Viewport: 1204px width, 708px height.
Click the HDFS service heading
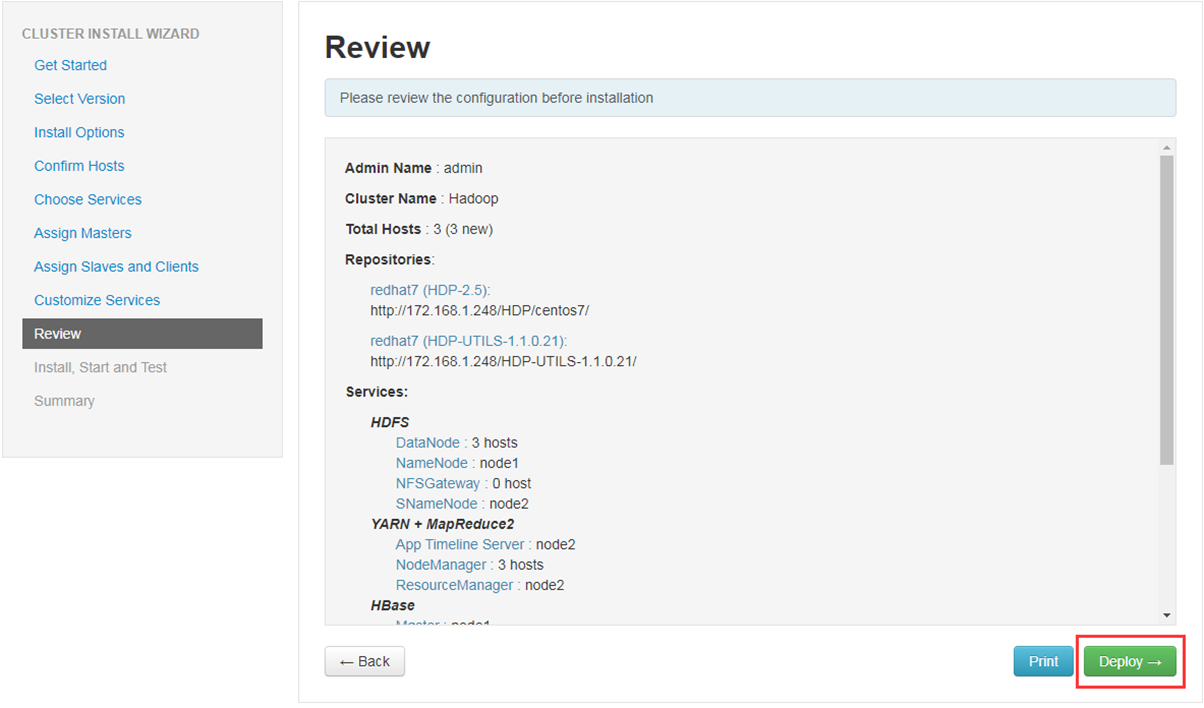[x=390, y=422]
